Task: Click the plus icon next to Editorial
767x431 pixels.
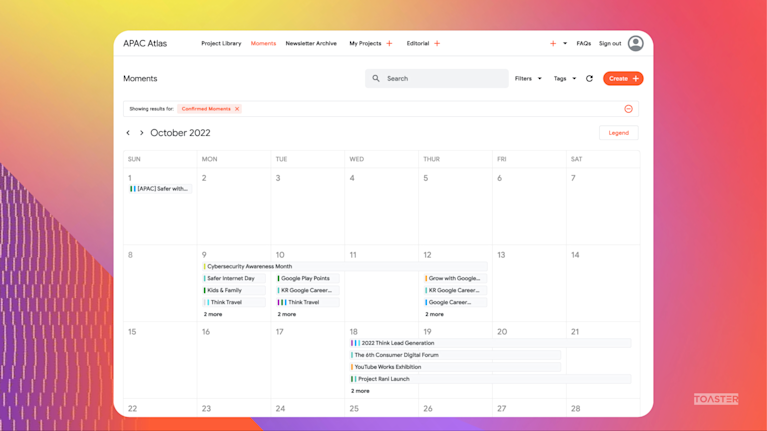Action: [x=437, y=44]
